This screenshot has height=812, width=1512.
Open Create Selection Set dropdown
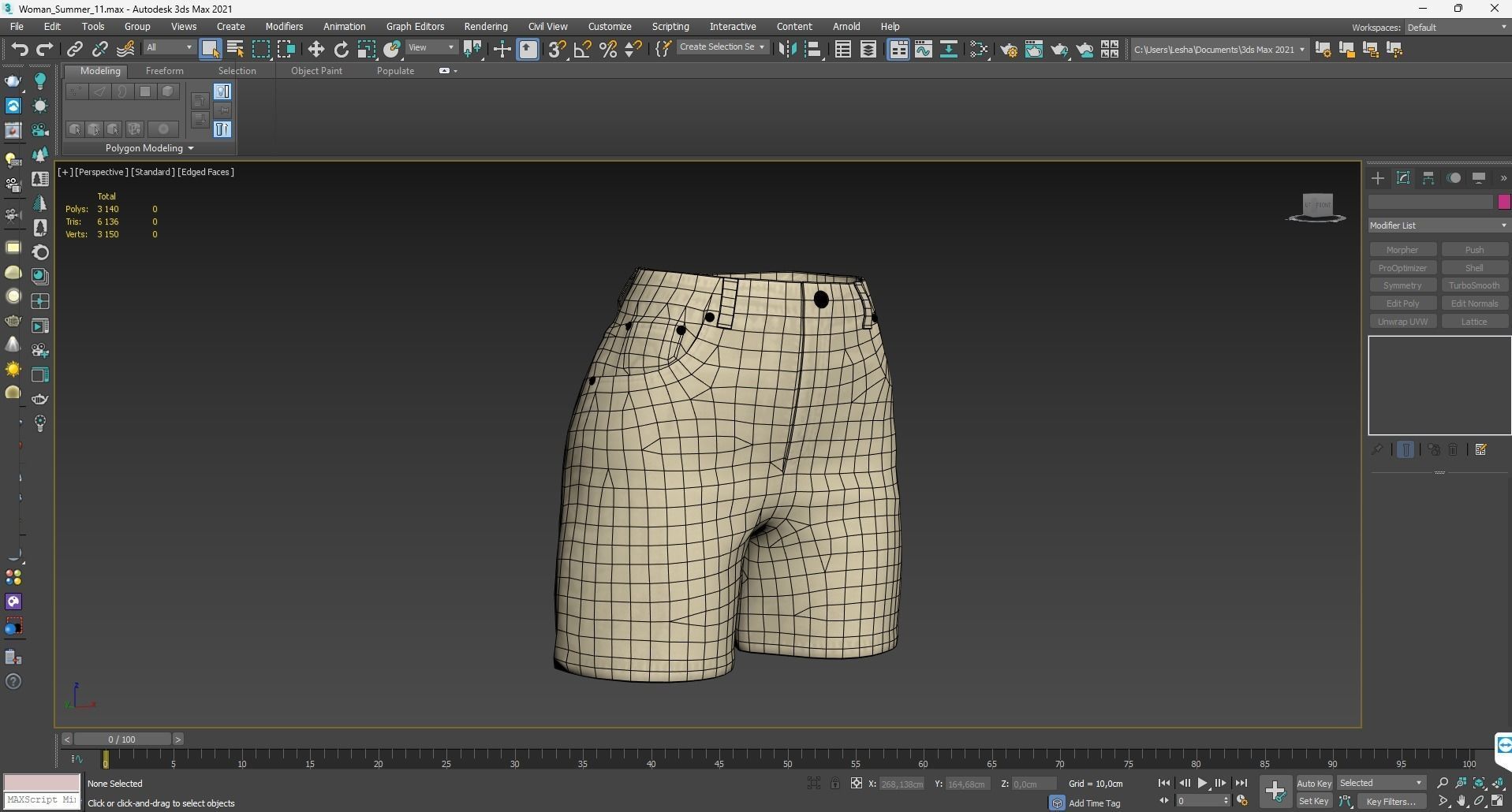[x=722, y=47]
